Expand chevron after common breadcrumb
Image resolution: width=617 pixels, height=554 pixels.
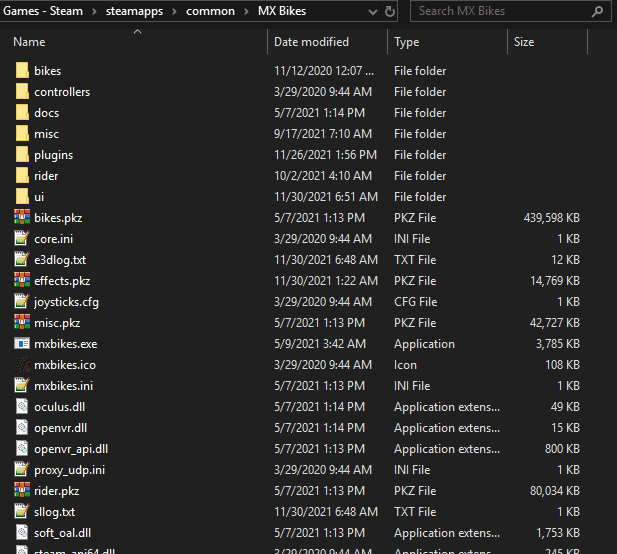click(x=246, y=11)
